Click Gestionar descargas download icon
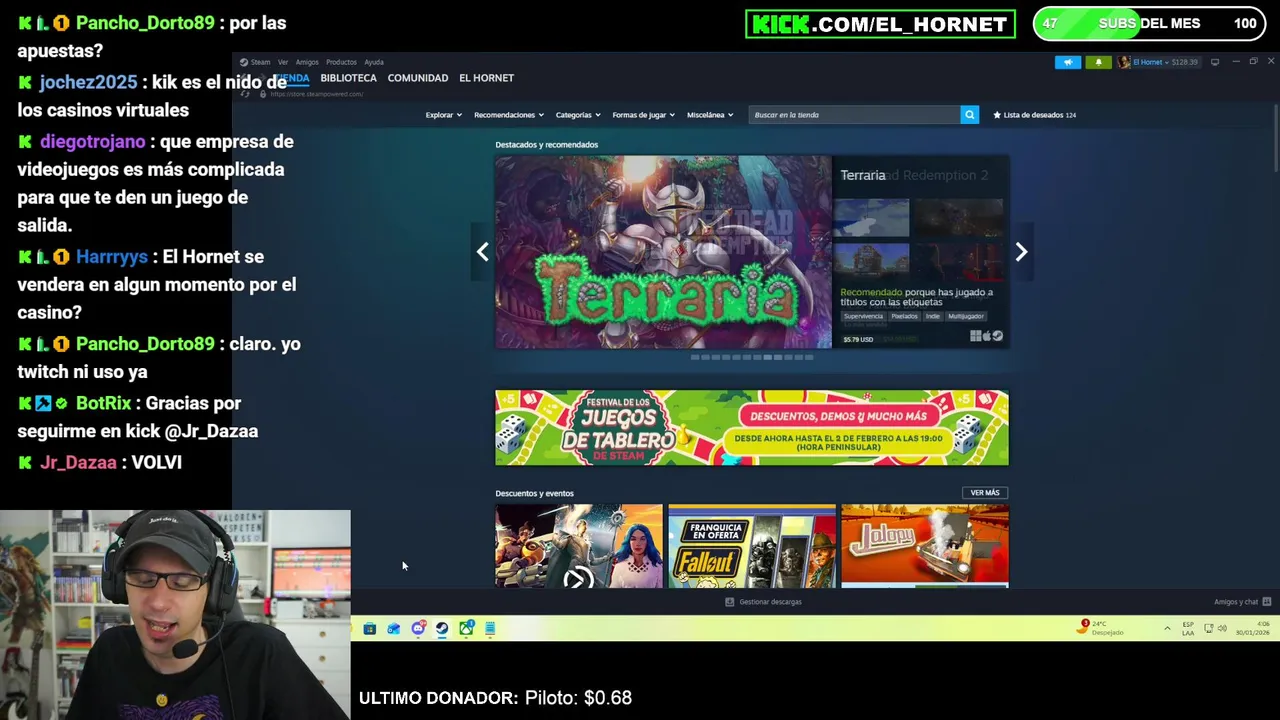The height and width of the screenshot is (720, 1280). click(730, 602)
